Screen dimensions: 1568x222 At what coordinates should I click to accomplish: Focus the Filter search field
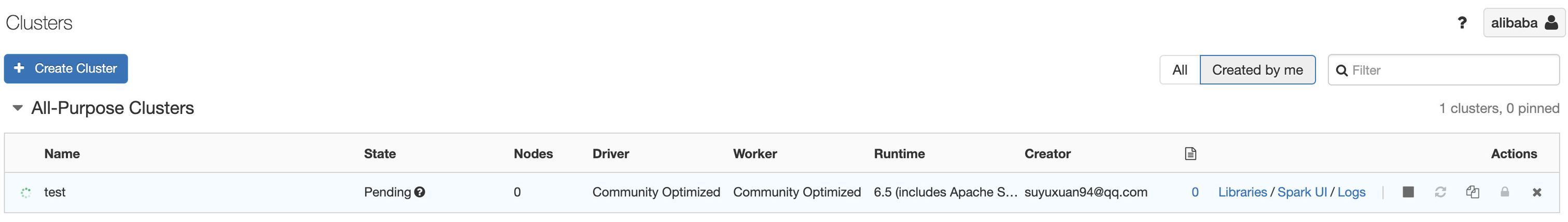1443,70
